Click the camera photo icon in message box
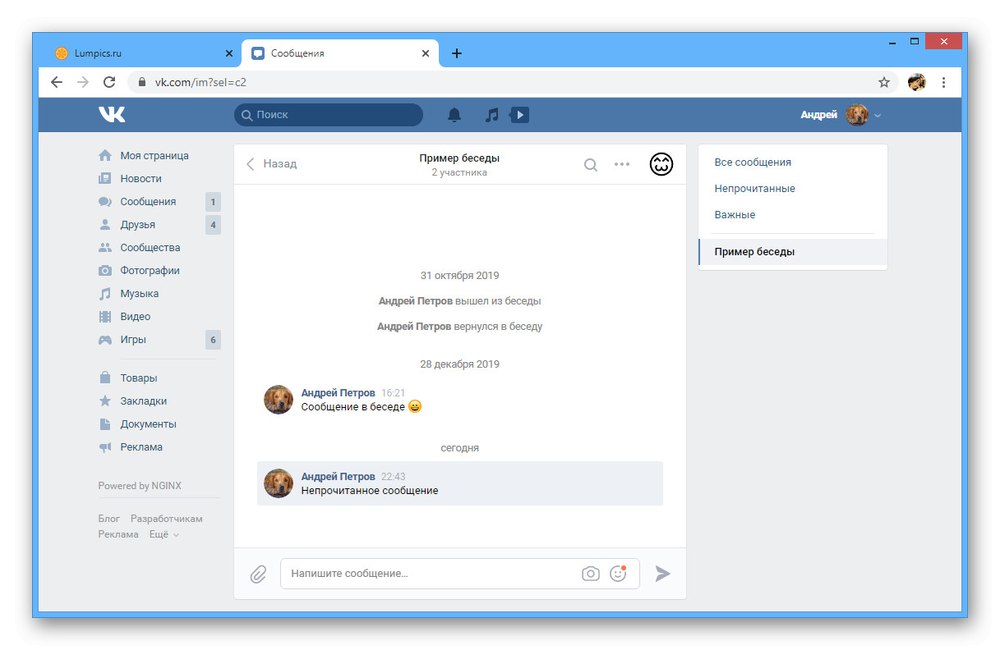The width and height of the screenshot is (1000, 650). click(591, 573)
